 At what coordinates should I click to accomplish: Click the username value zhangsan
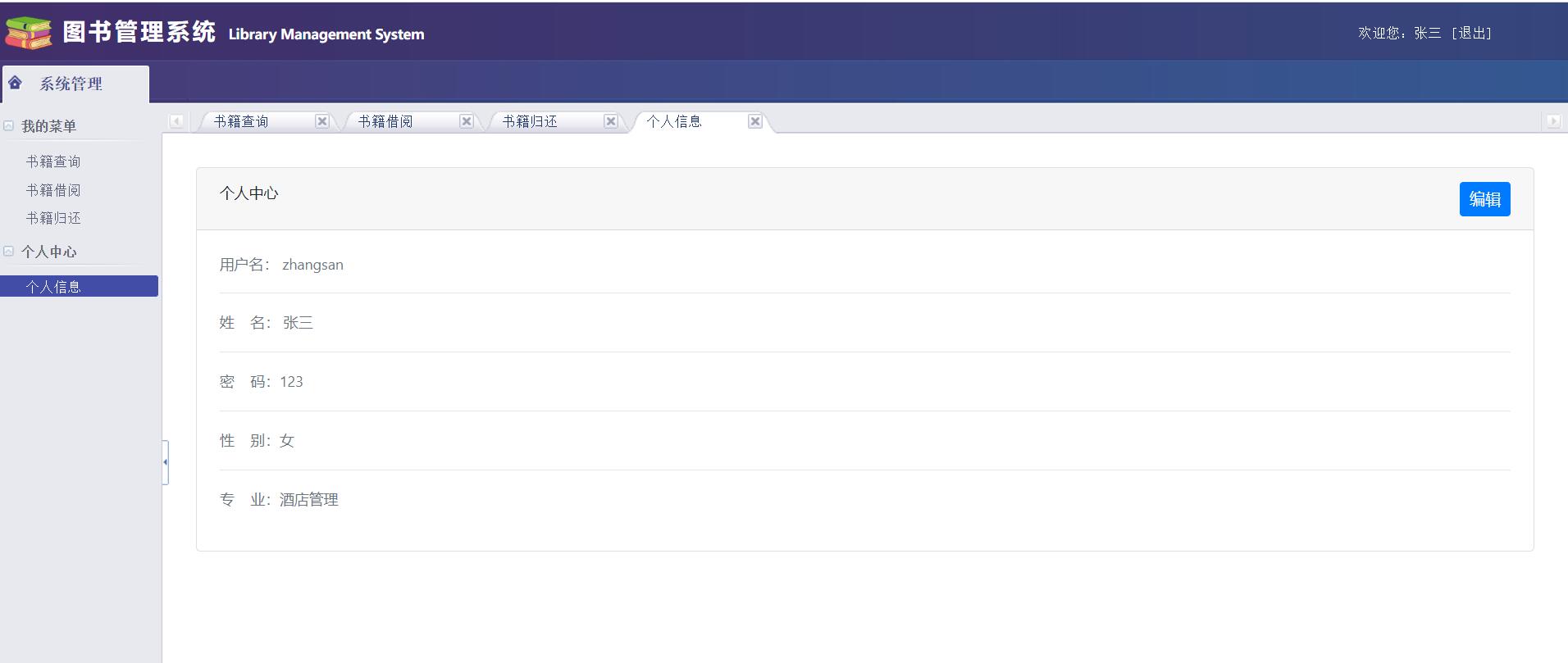[312, 265]
